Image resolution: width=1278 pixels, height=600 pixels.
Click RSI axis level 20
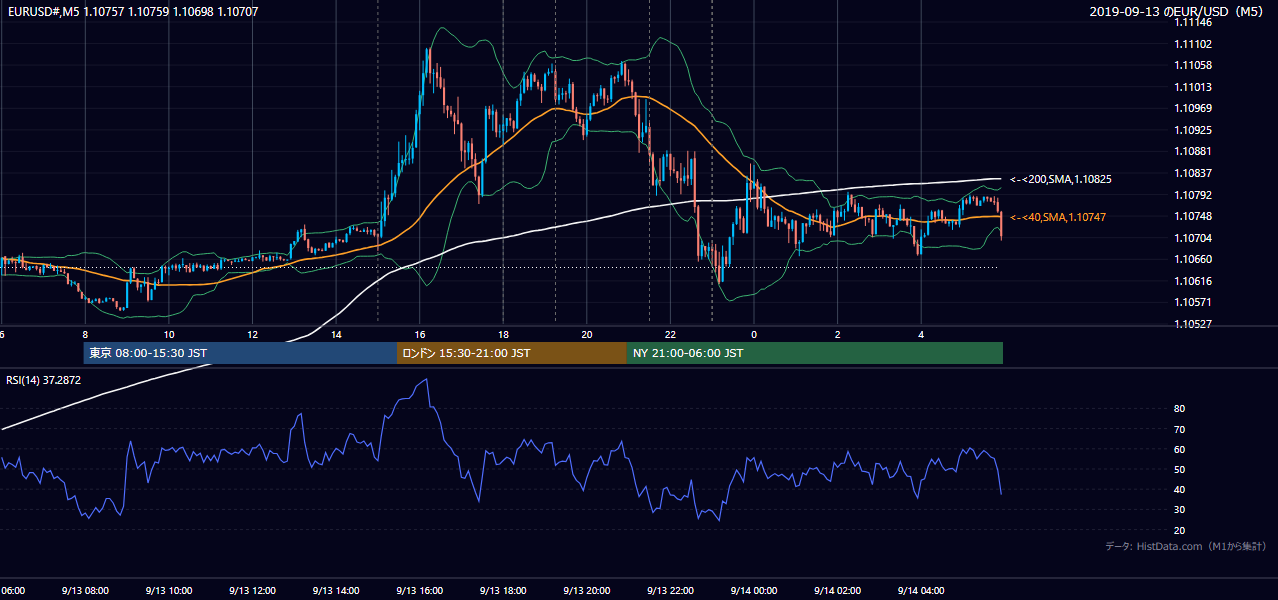[1179, 530]
